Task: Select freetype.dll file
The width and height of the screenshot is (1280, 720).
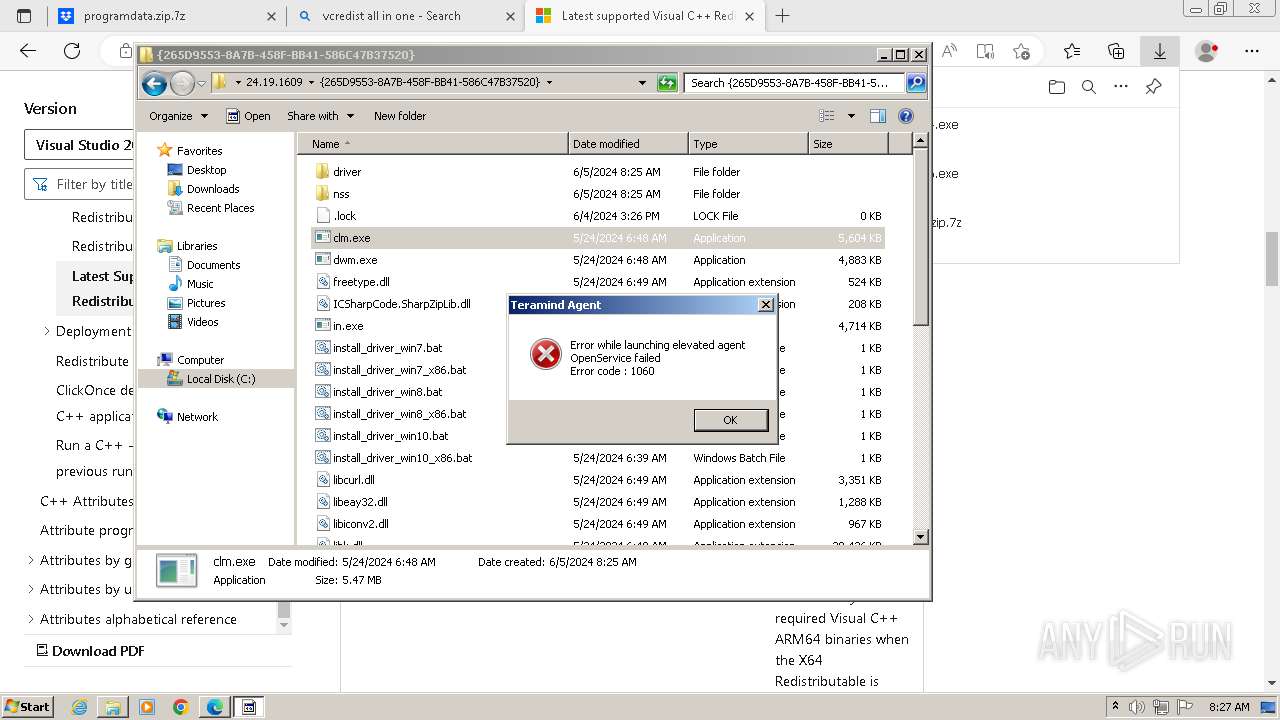Action: point(361,282)
